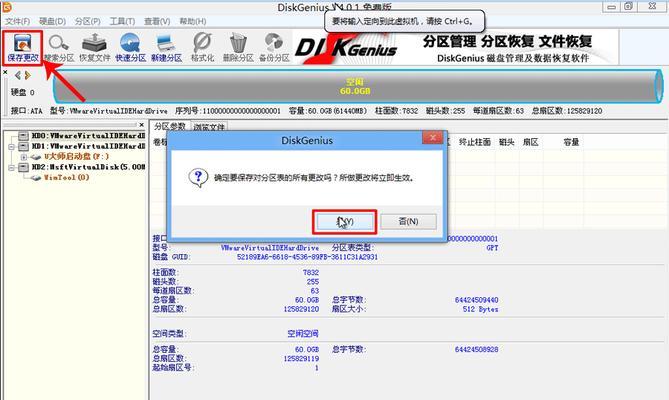Click the 保存更改 (Save Changes) toolbar icon
The image size is (669, 400).
tap(23, 48)
